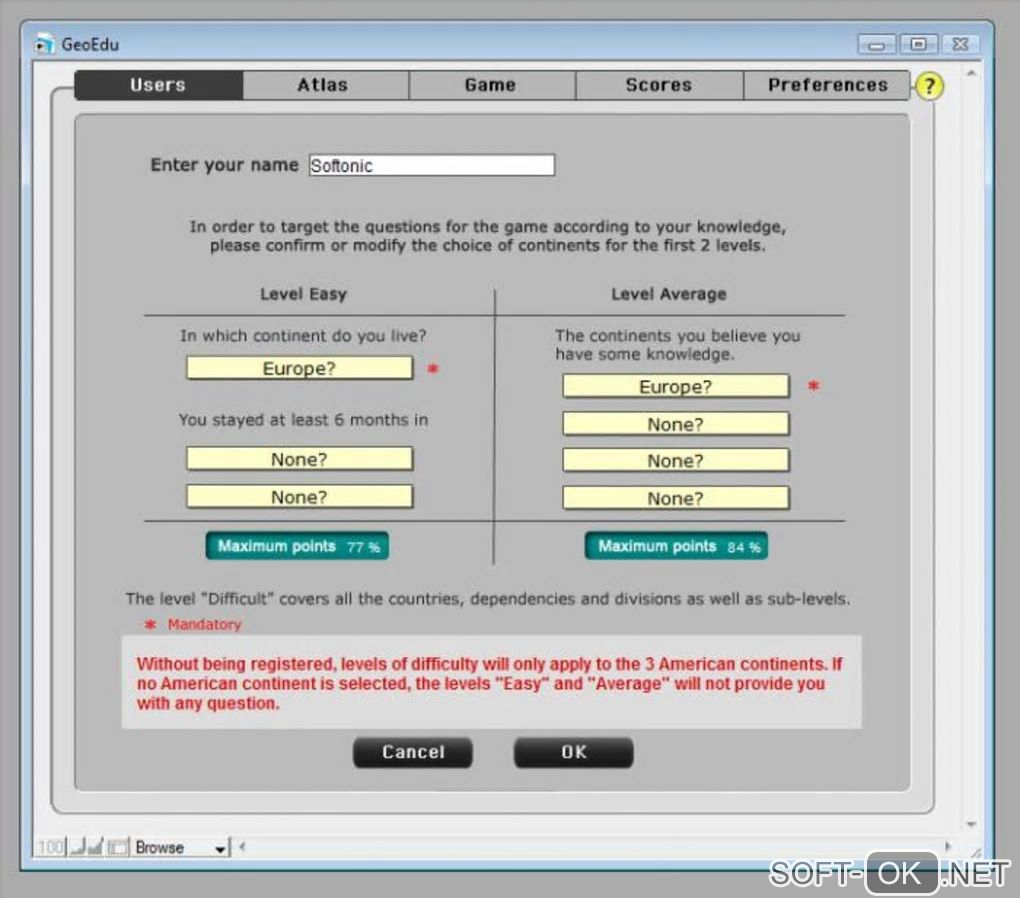Click left arrow of horizontal scrollbar
The width and height of the screenshot is (1020, 898).
[x=242, y=847]
